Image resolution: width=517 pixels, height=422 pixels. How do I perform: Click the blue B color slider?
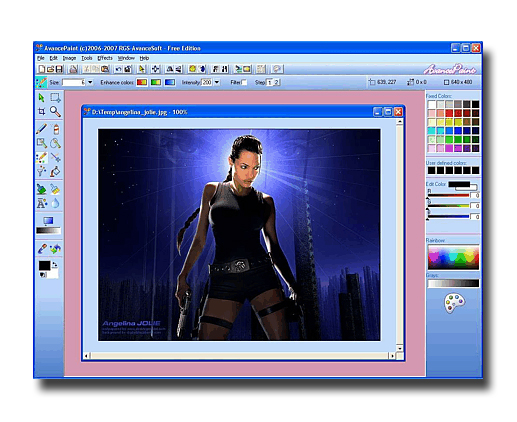pos(449,217)
